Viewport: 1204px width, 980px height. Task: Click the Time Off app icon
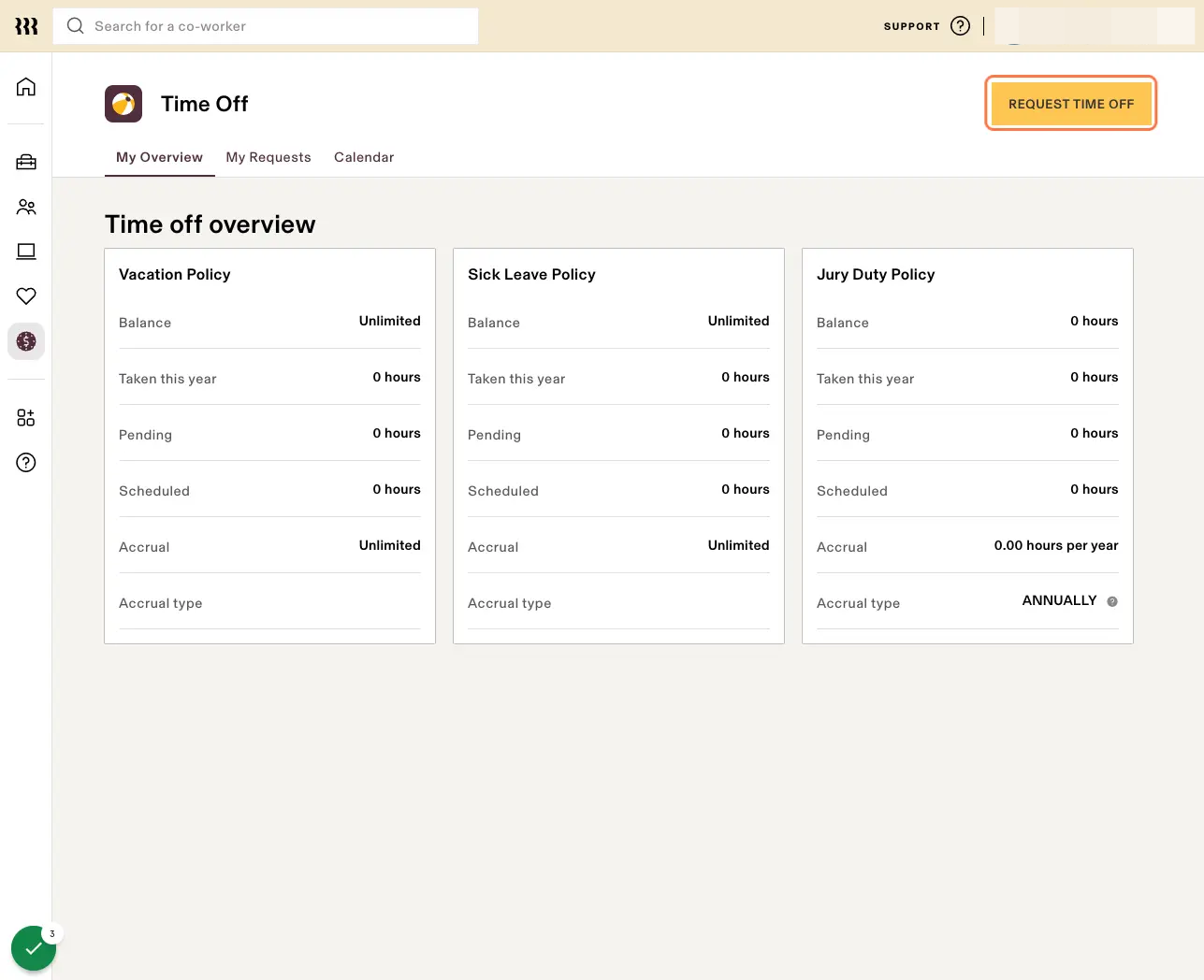coord(123,104)
